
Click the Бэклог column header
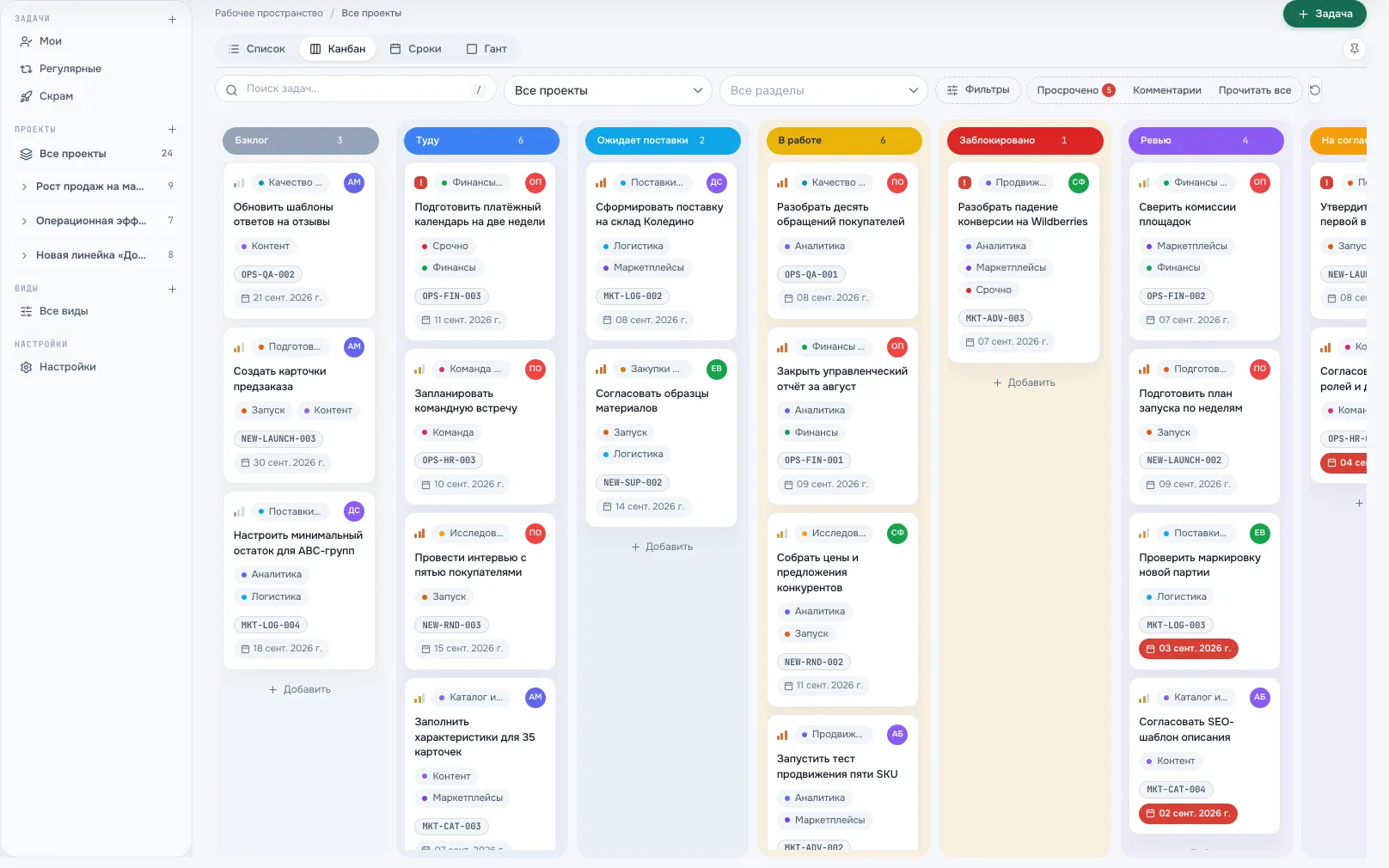(x=301, y=140)
